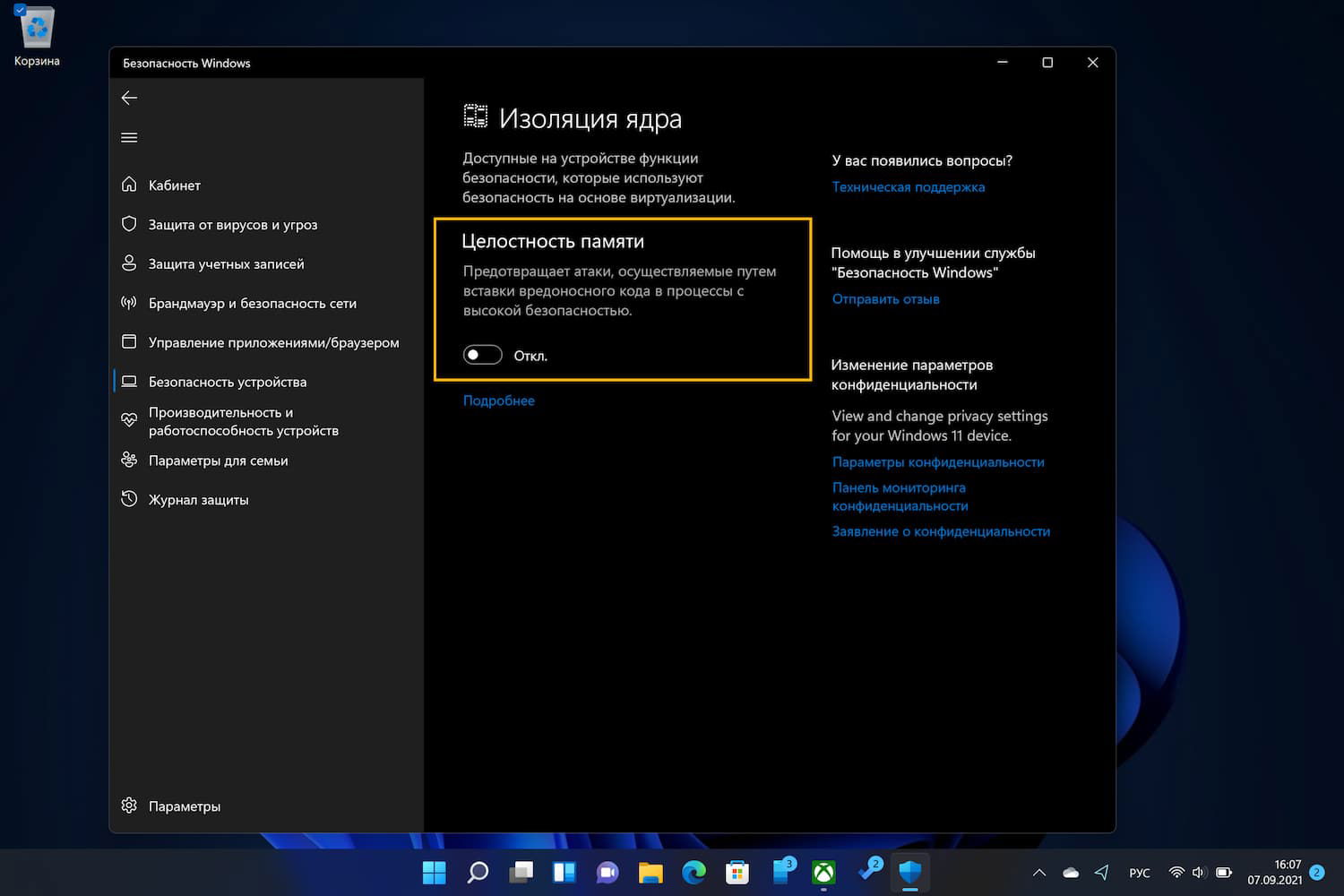Screen dimensions: 1344x896
Task: Open the hamburger navigation menu
Action: [129, 137]
